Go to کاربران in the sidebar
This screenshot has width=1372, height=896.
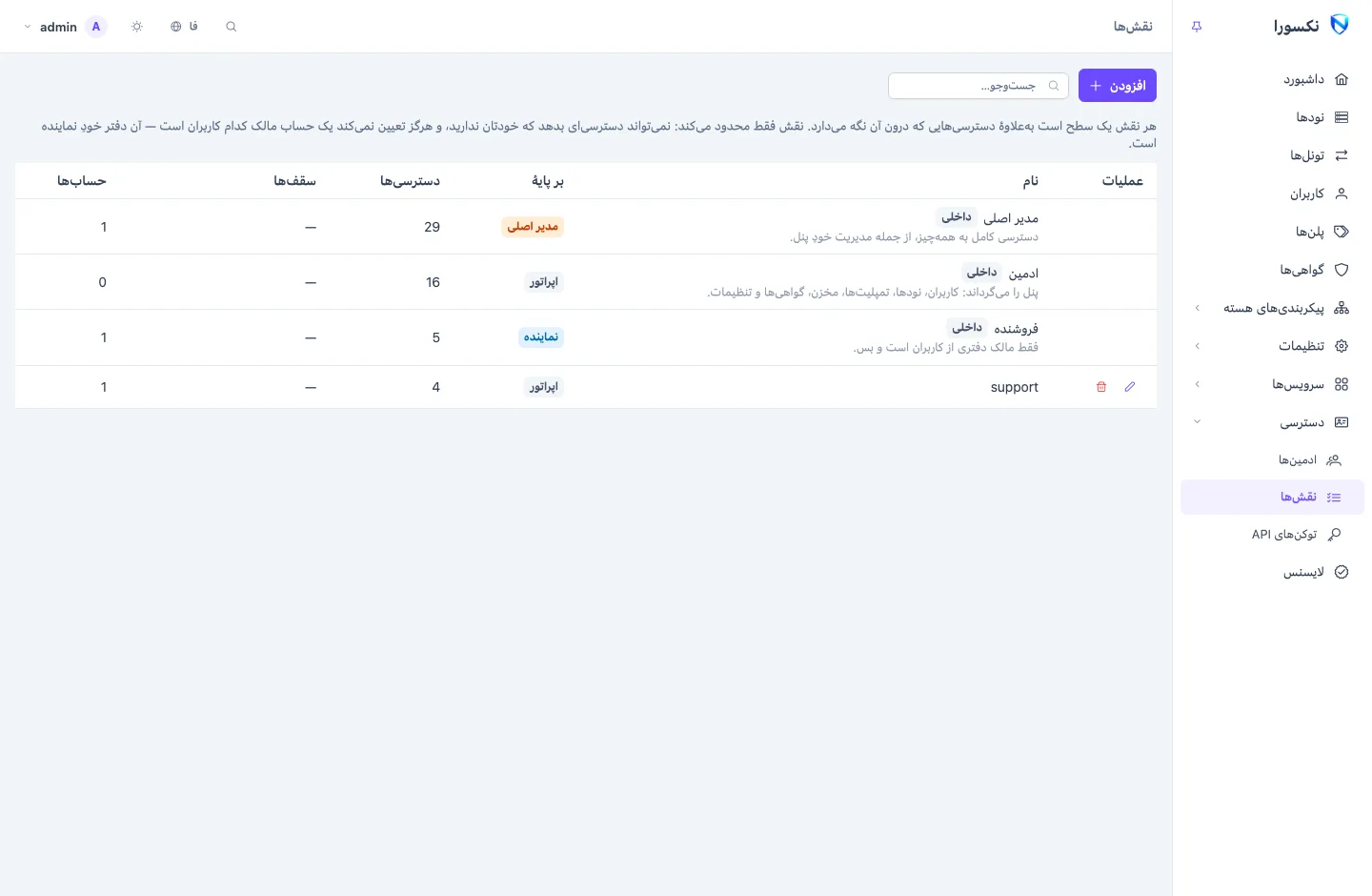[x=1272, y=193]
